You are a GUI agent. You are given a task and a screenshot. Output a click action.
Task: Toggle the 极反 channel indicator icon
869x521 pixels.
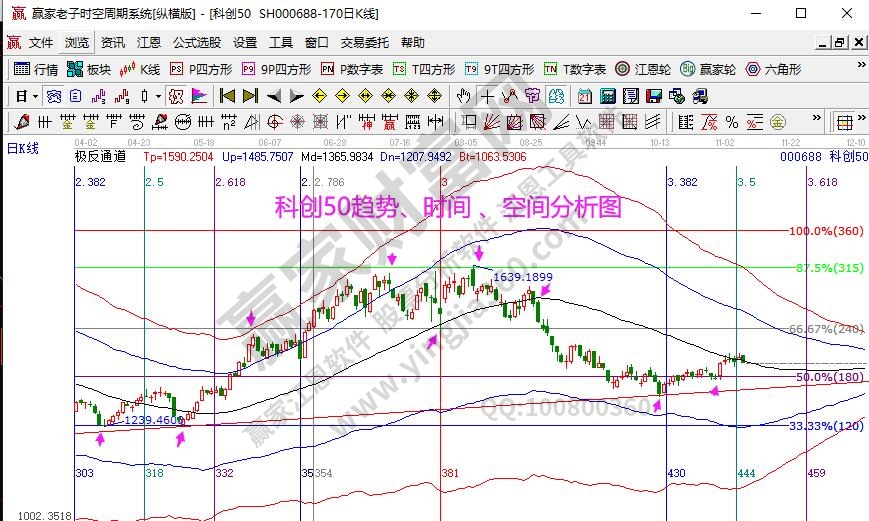tap(176, 96)
